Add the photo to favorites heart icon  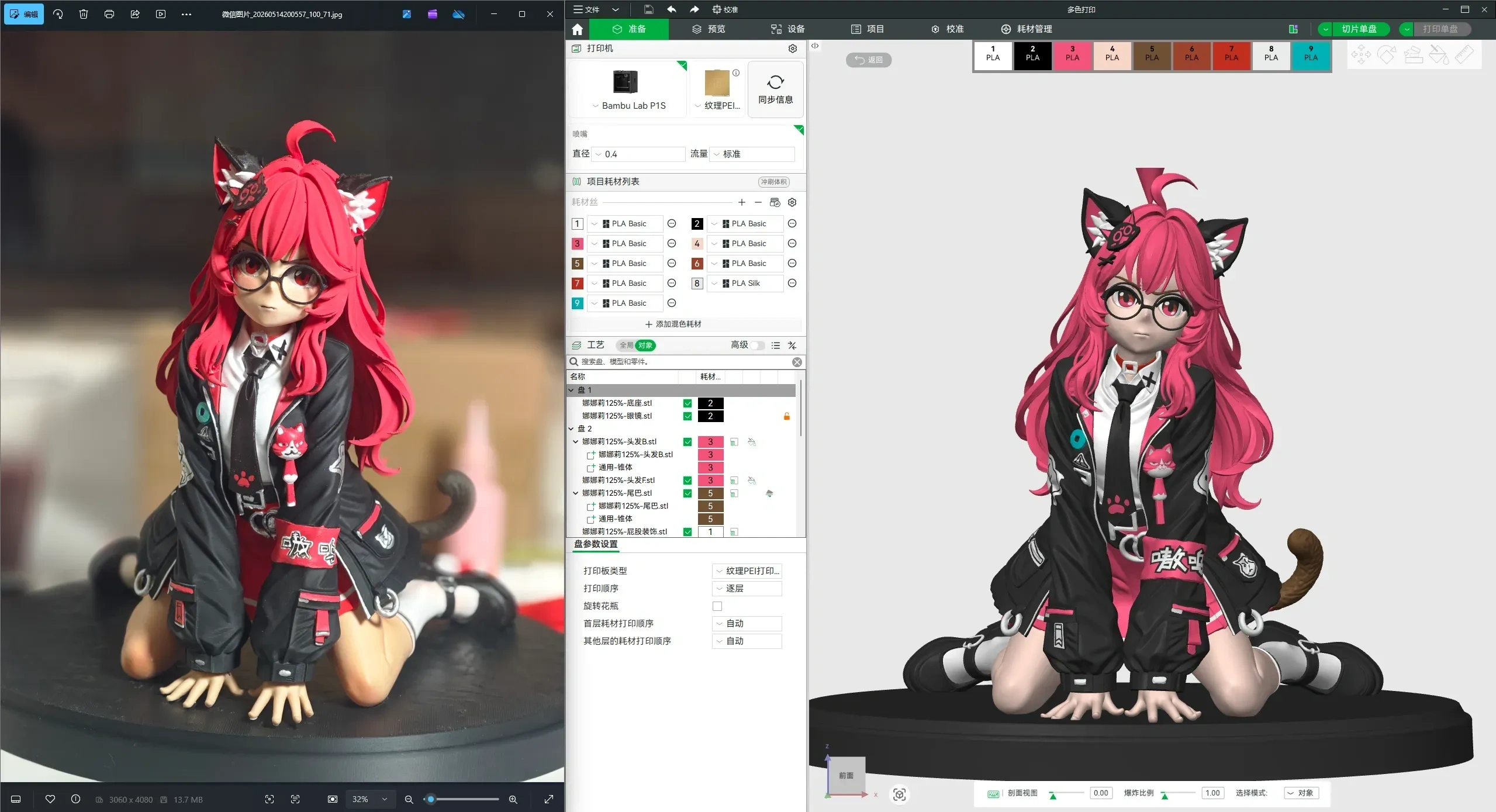[x=50, y=799]
